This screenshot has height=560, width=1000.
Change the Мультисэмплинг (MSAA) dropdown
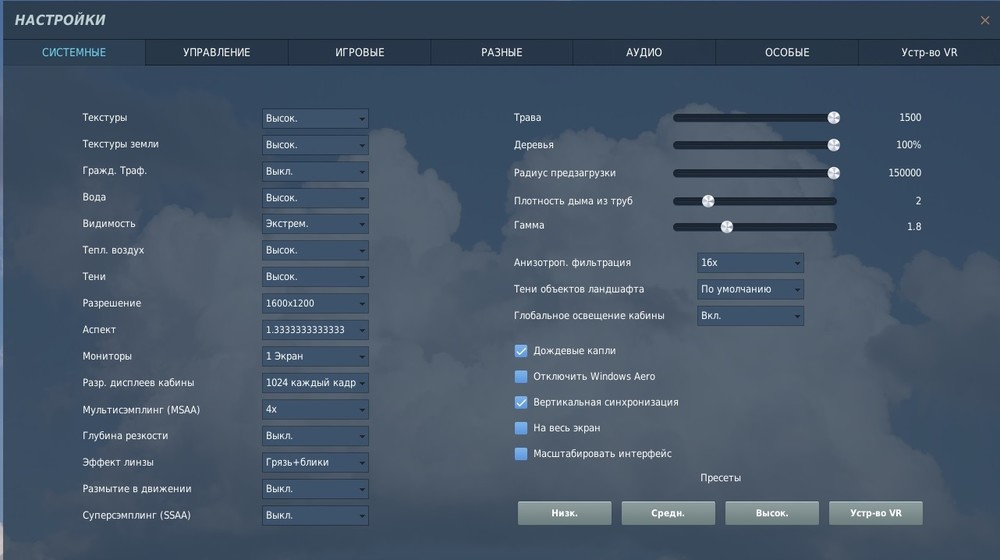point(315,409)
